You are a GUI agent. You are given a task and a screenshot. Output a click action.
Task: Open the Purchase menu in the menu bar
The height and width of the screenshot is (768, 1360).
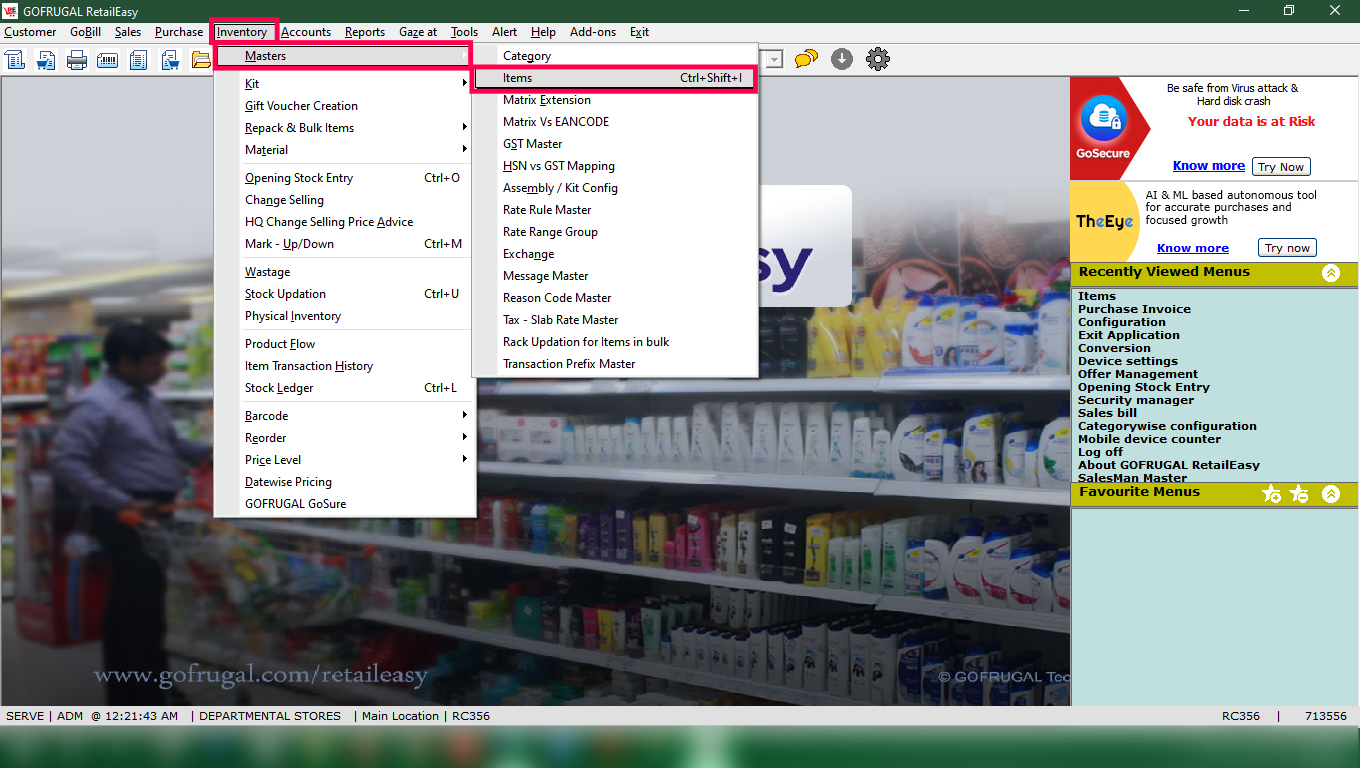tap(179, 32)
